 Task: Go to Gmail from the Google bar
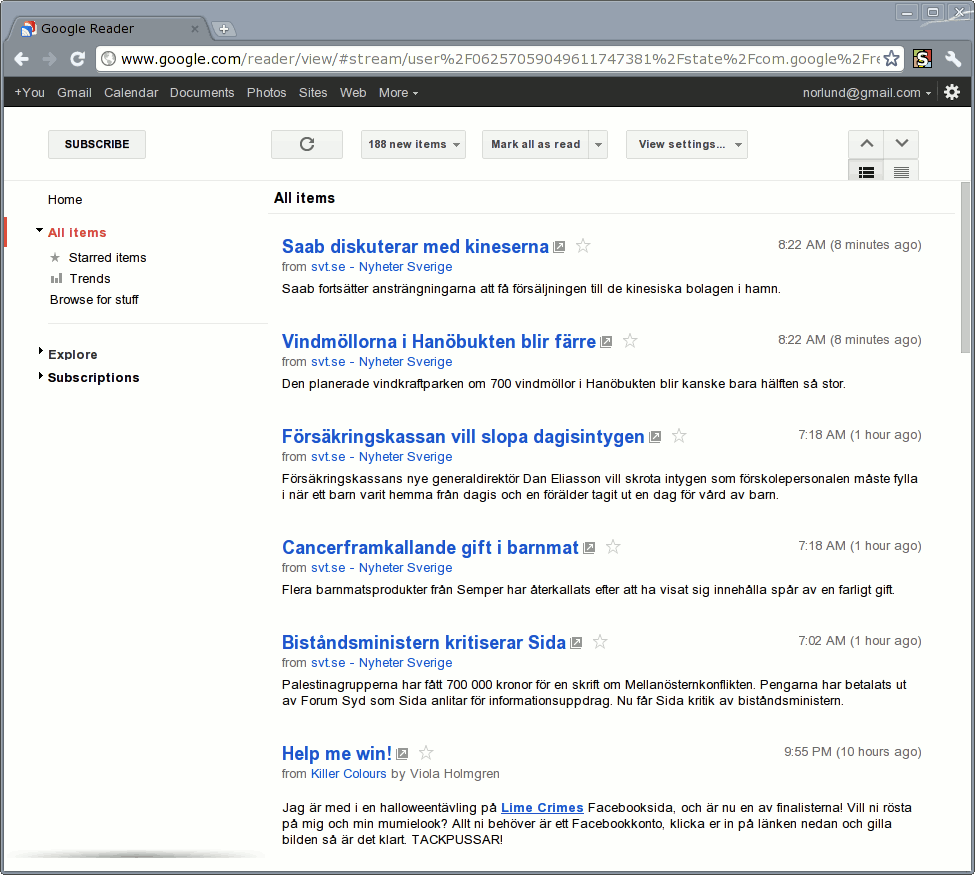tap(75, 93)
